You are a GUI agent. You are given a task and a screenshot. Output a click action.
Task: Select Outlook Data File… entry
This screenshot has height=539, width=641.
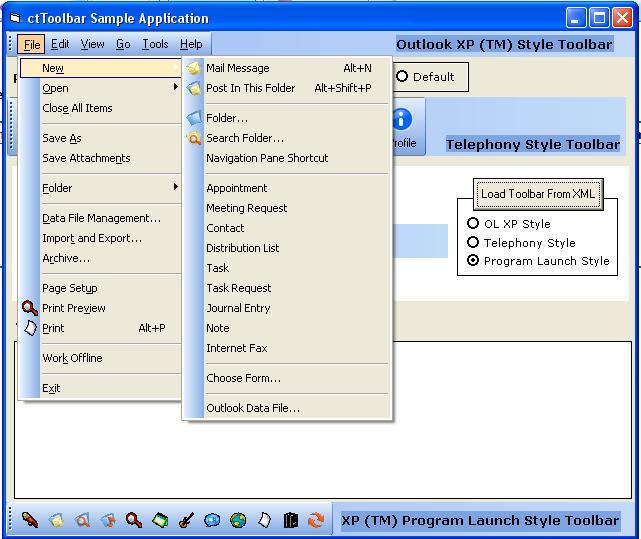287,408
